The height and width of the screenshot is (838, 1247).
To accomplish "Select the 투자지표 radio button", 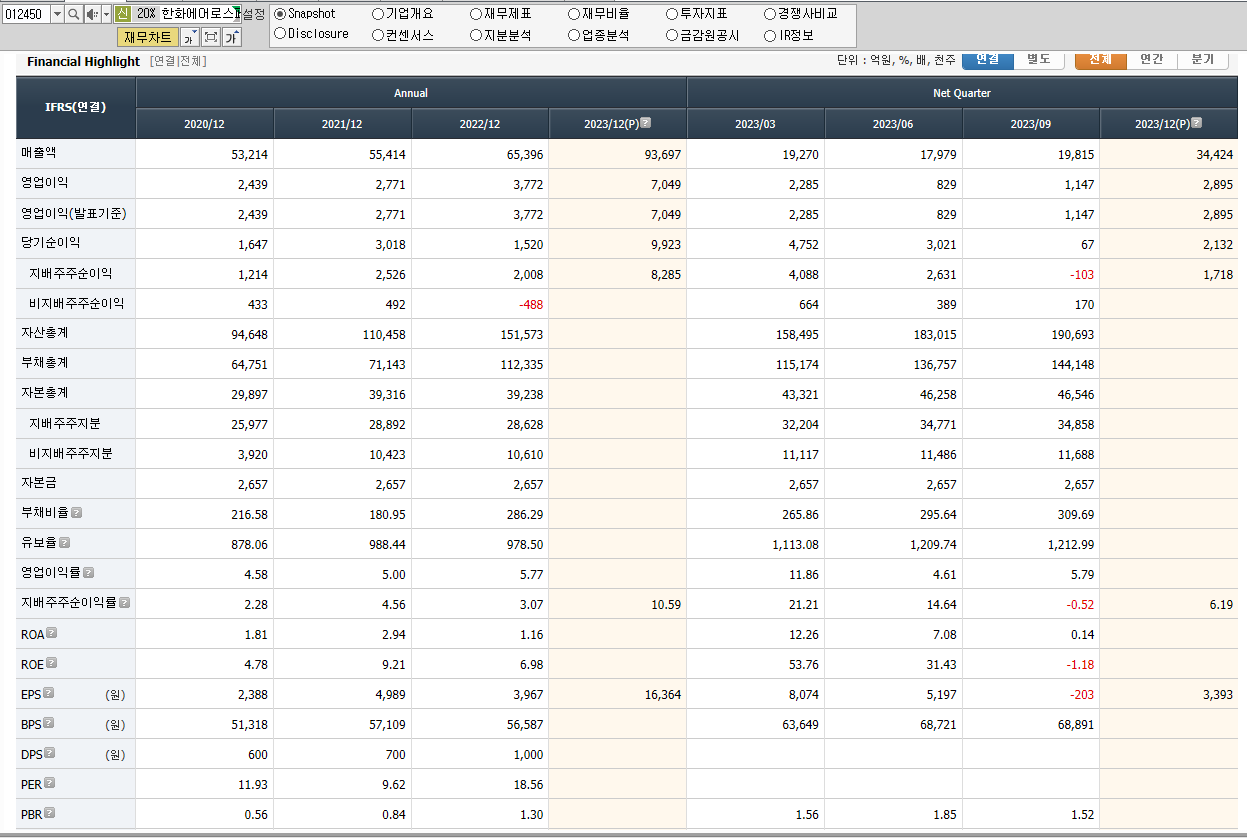I will point(672,14).
